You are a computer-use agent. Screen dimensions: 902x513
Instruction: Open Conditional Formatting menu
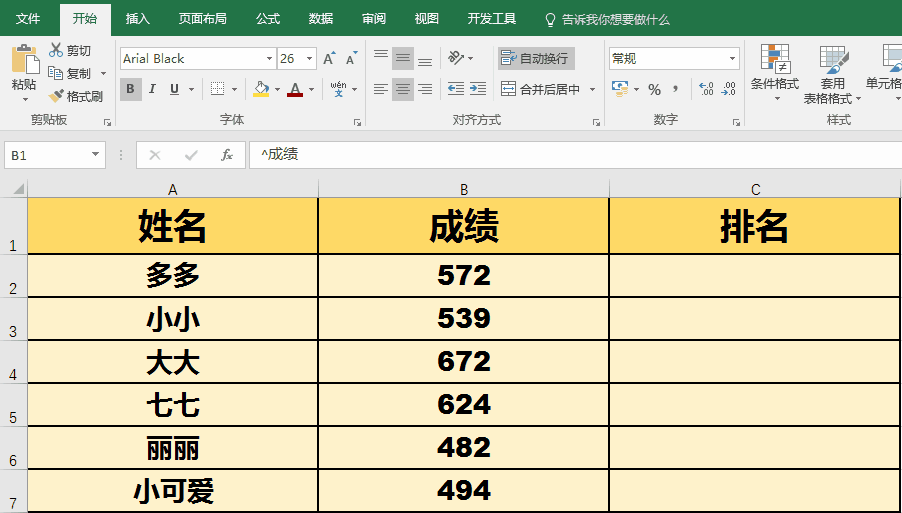[775, 74]
